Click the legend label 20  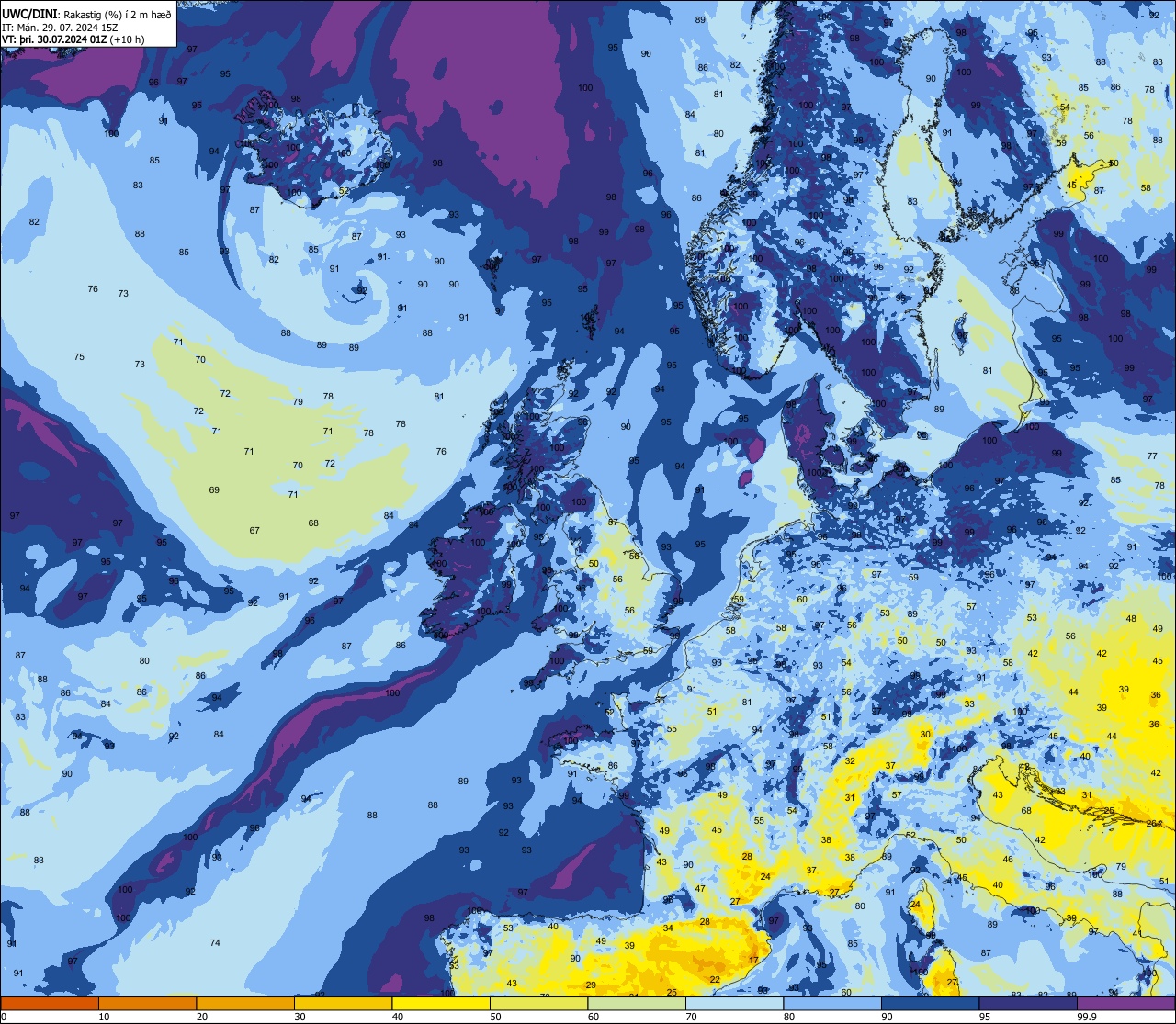point(202,1017)
